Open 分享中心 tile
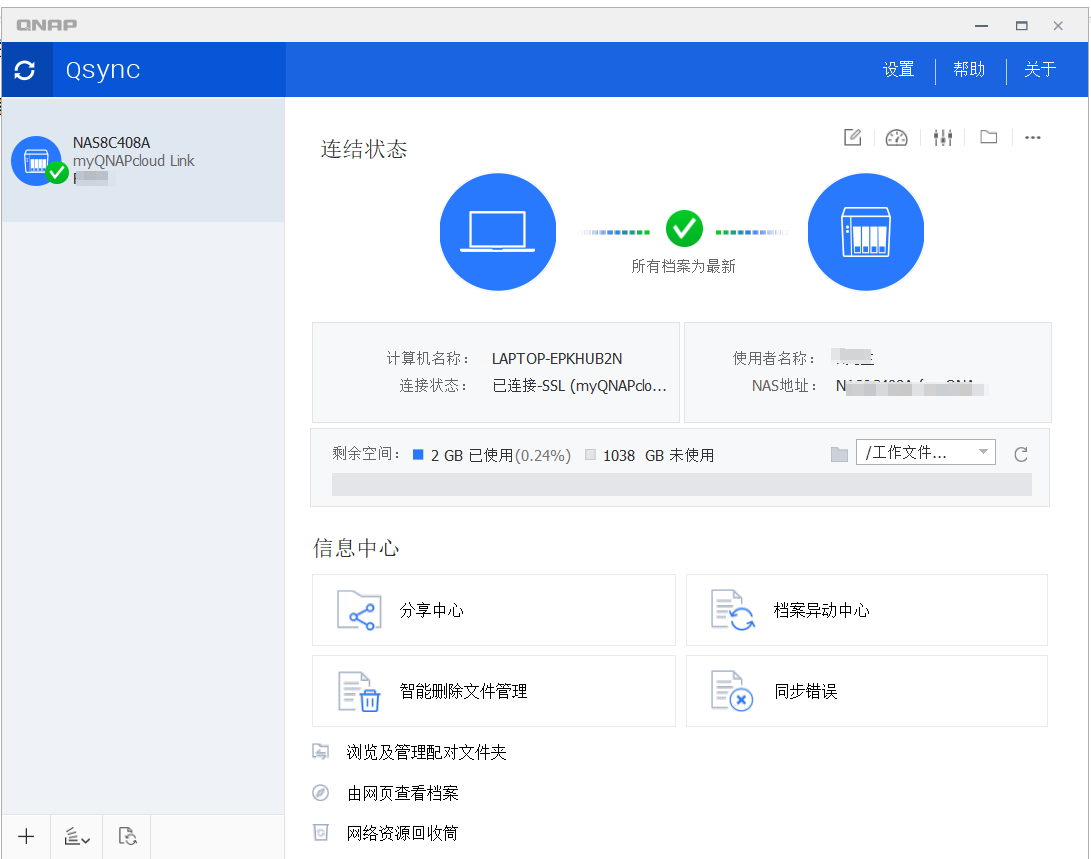The image size is (1091, 859). (494, 610)
